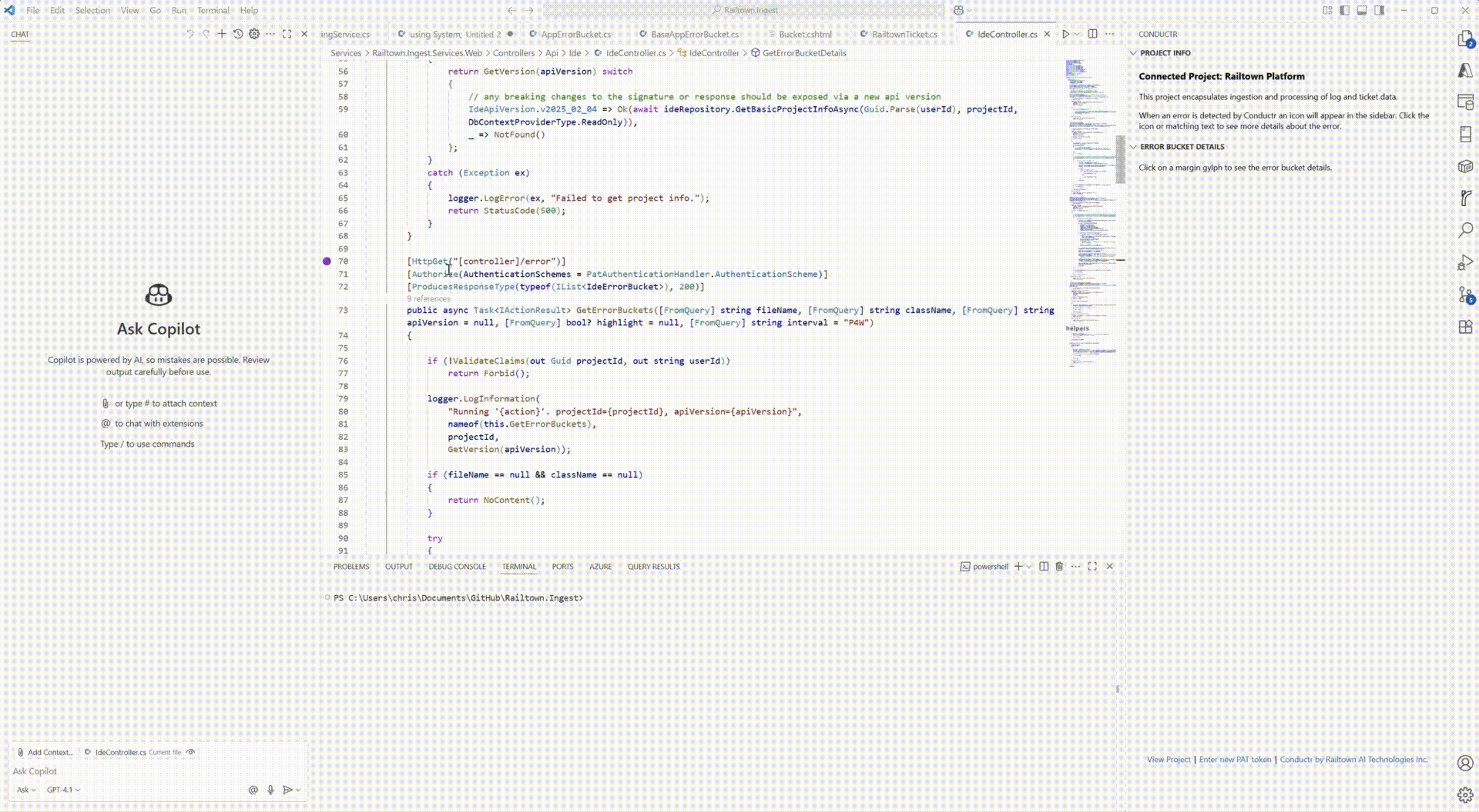Open the Copilot title bar icon

(958, 10)
